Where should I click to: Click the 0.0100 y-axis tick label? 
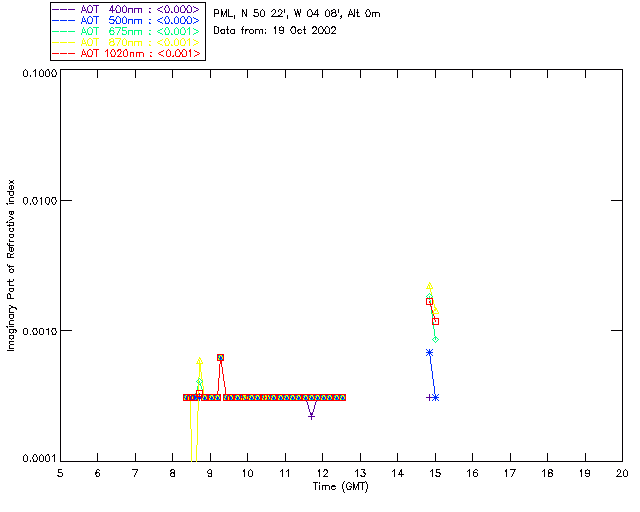click(40, 201)
